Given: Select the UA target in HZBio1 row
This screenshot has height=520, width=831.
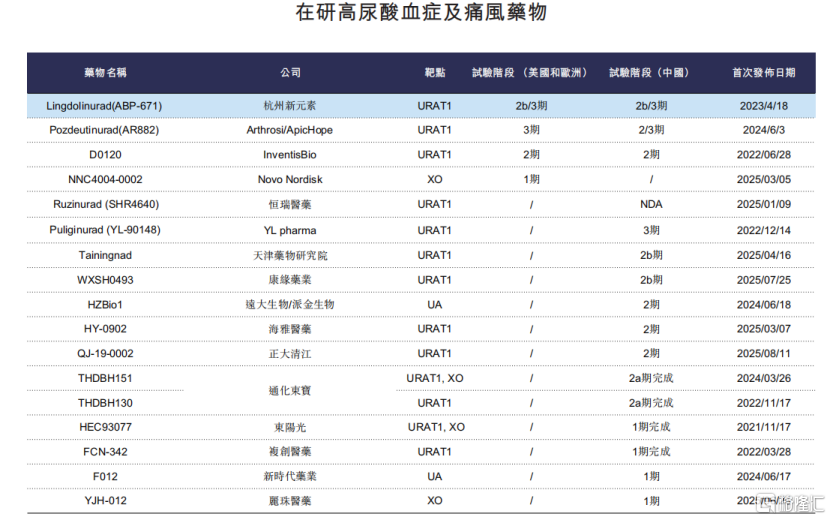Looking at the screenshot, I should click(x=435, y=305).
